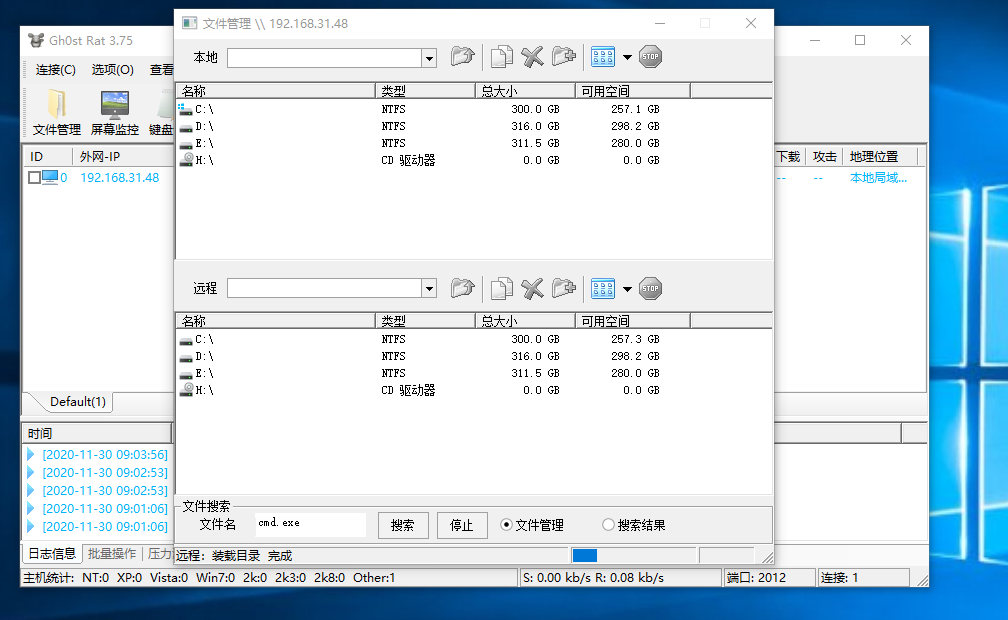Go up one folder in local toolbar

coord(462,57)
